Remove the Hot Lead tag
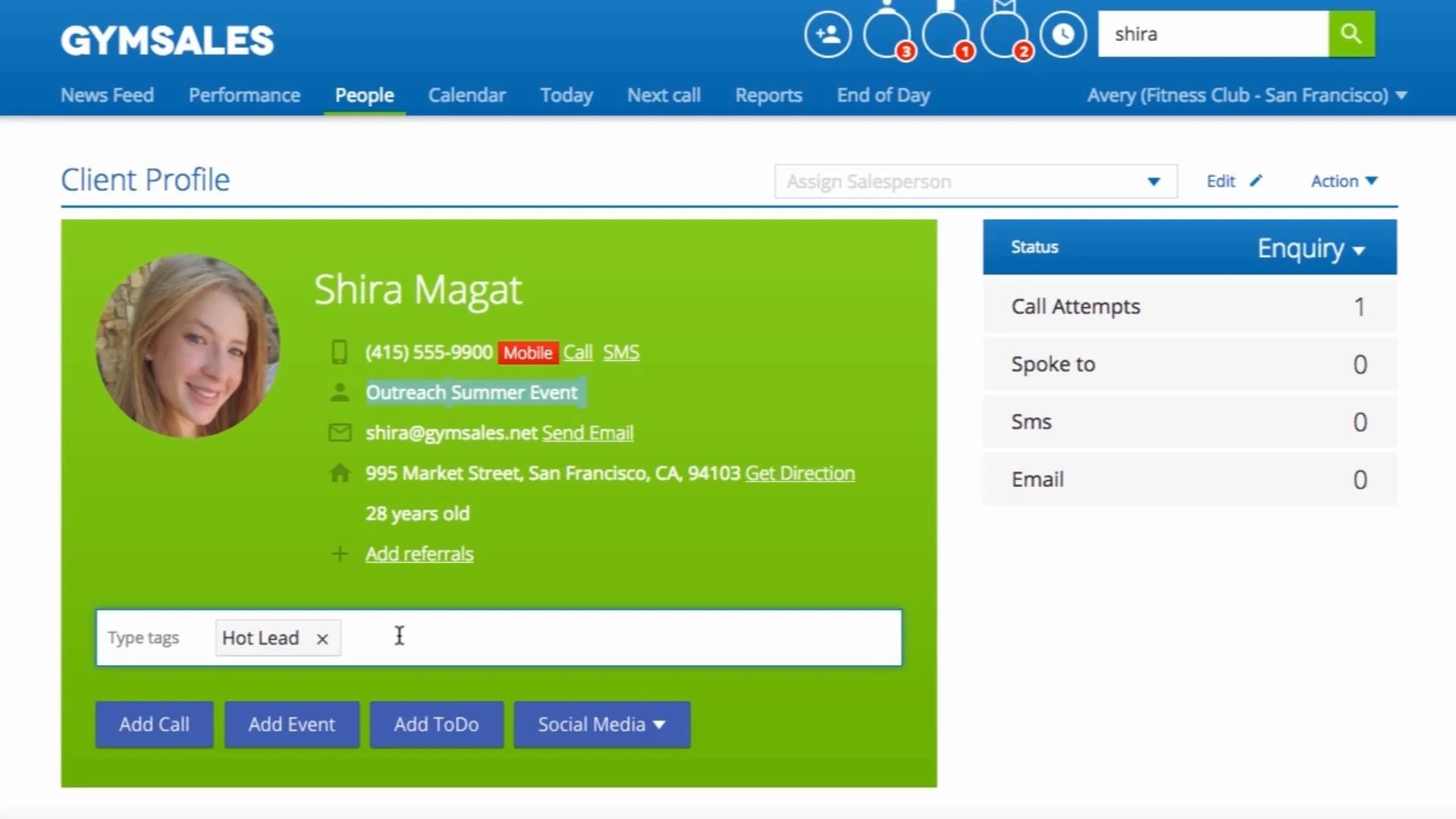1456x819 pixels. click(x=322, y=639)
